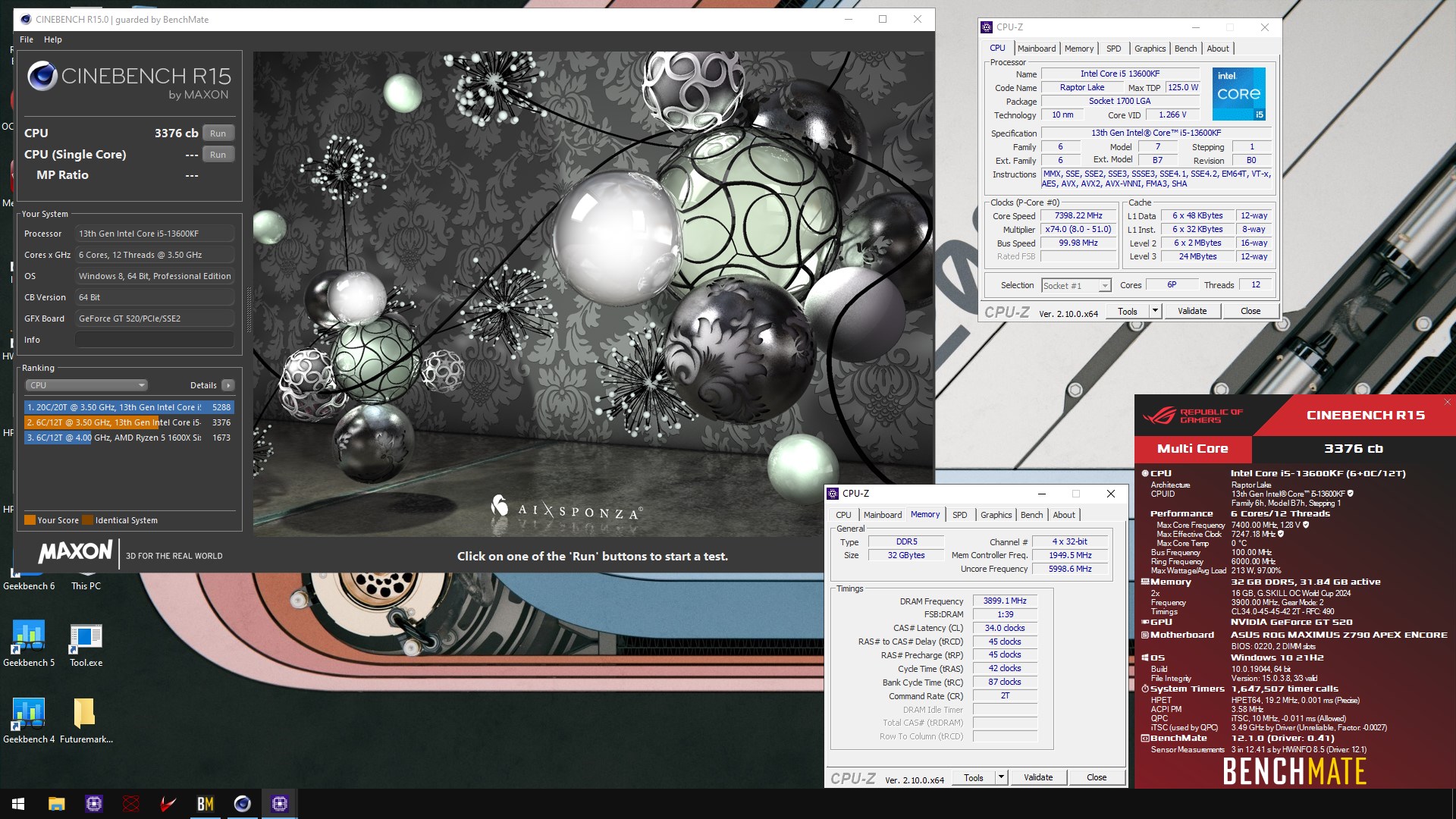The width and height of the screenshot is (1456, 819).
Task: Click the Cinebench panel splitter handle
Action: click(x=248, y=311)
